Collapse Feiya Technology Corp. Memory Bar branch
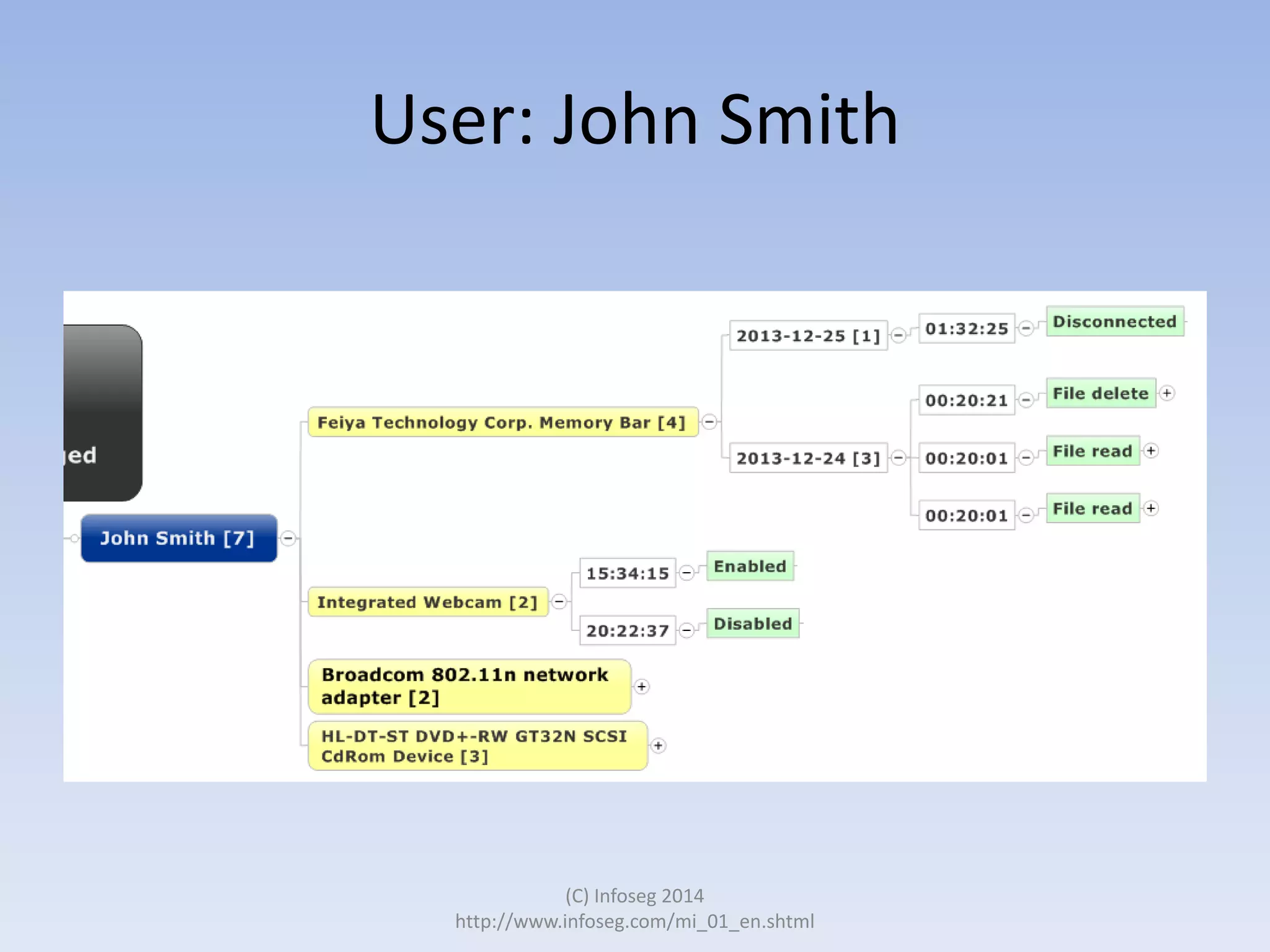 pyautogui.click(x=709, y=422)
